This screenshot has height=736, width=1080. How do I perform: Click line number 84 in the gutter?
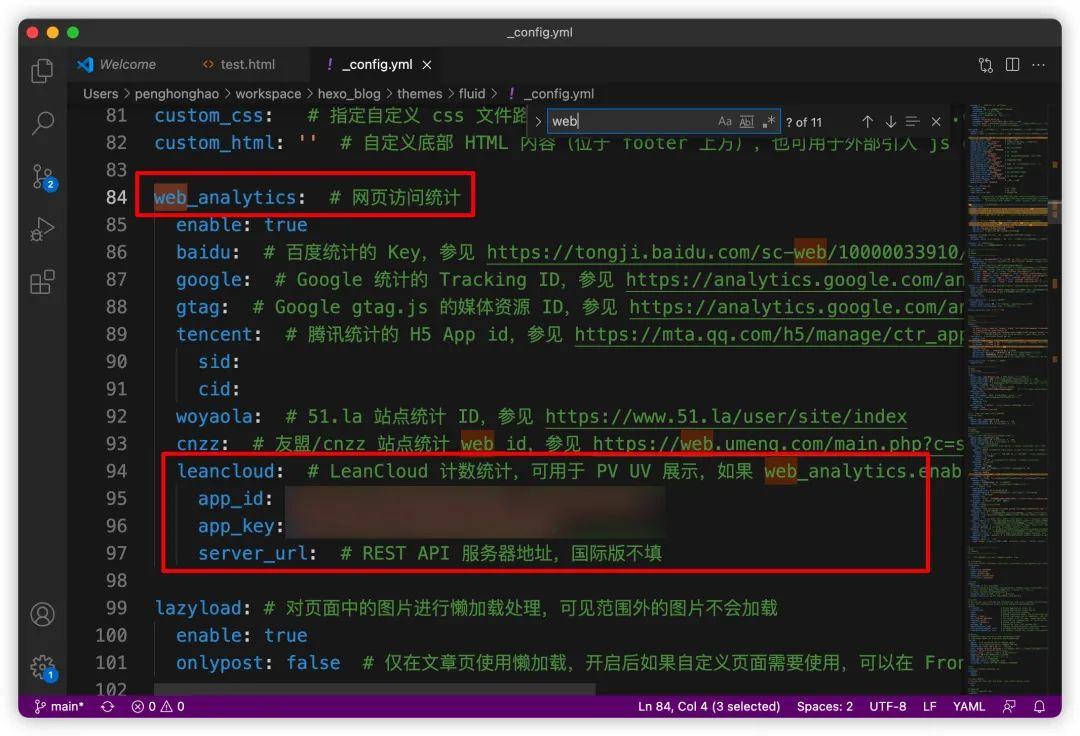click(116, 198)
